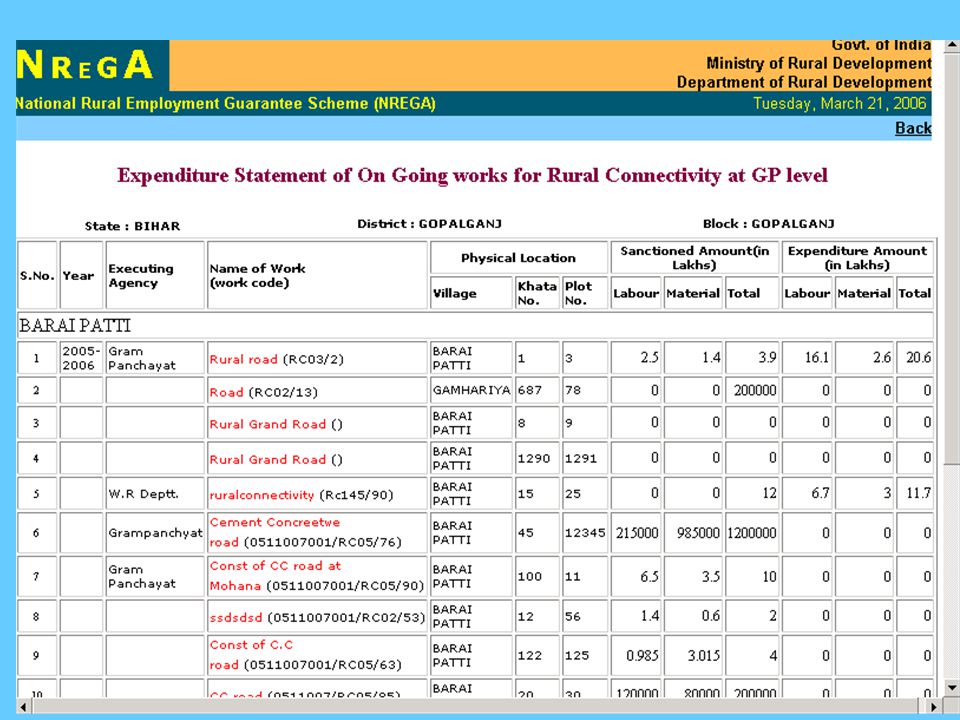This screenshot has width=960, height=720.
Task: Open the Const of CC road at Mohana link
Action: click(x=275, y=576)
